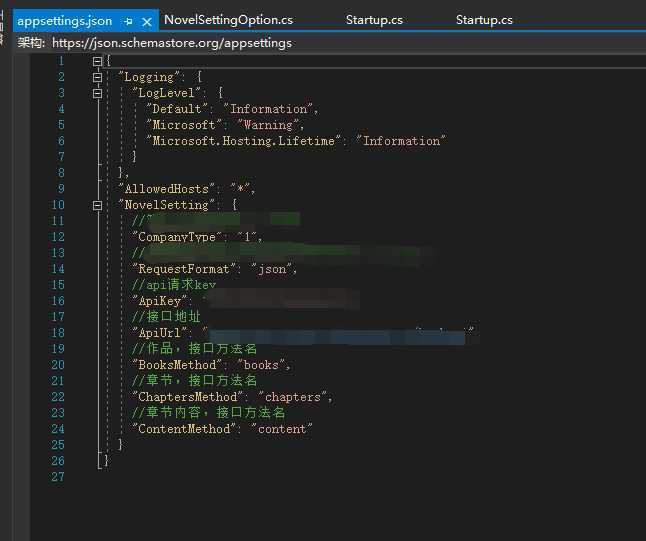646x541 pixels.
Task: Collapse the Logging section
Action: 97,77
